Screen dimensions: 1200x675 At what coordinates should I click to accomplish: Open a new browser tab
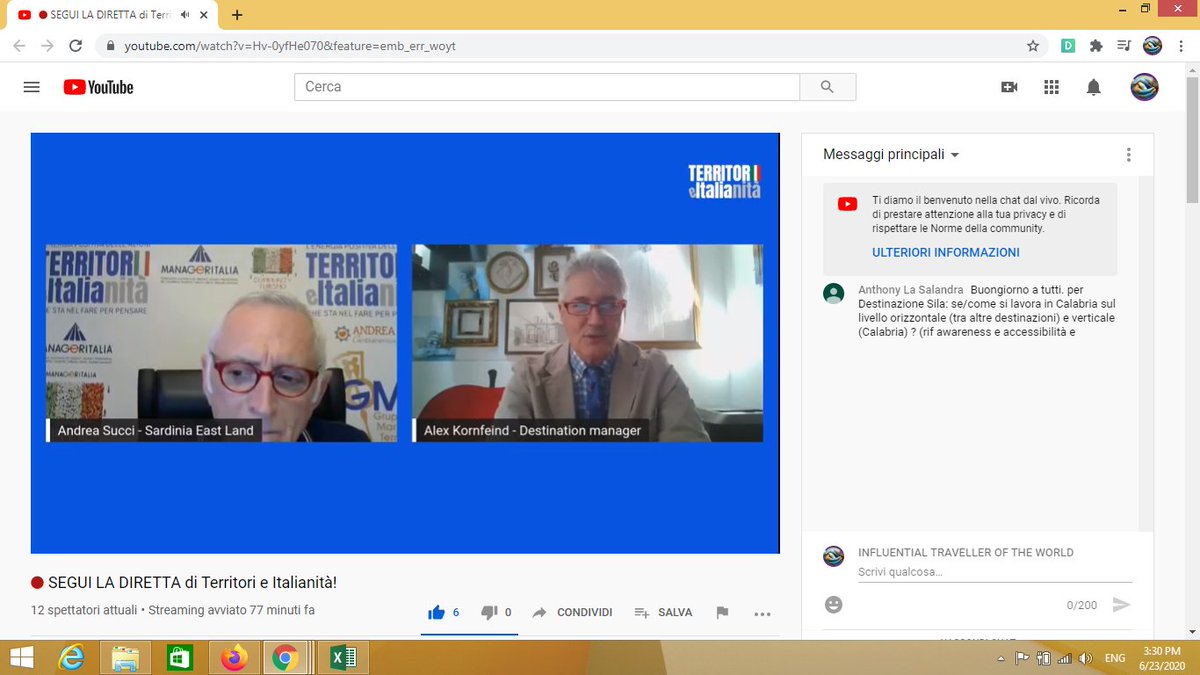coord(237,15)
